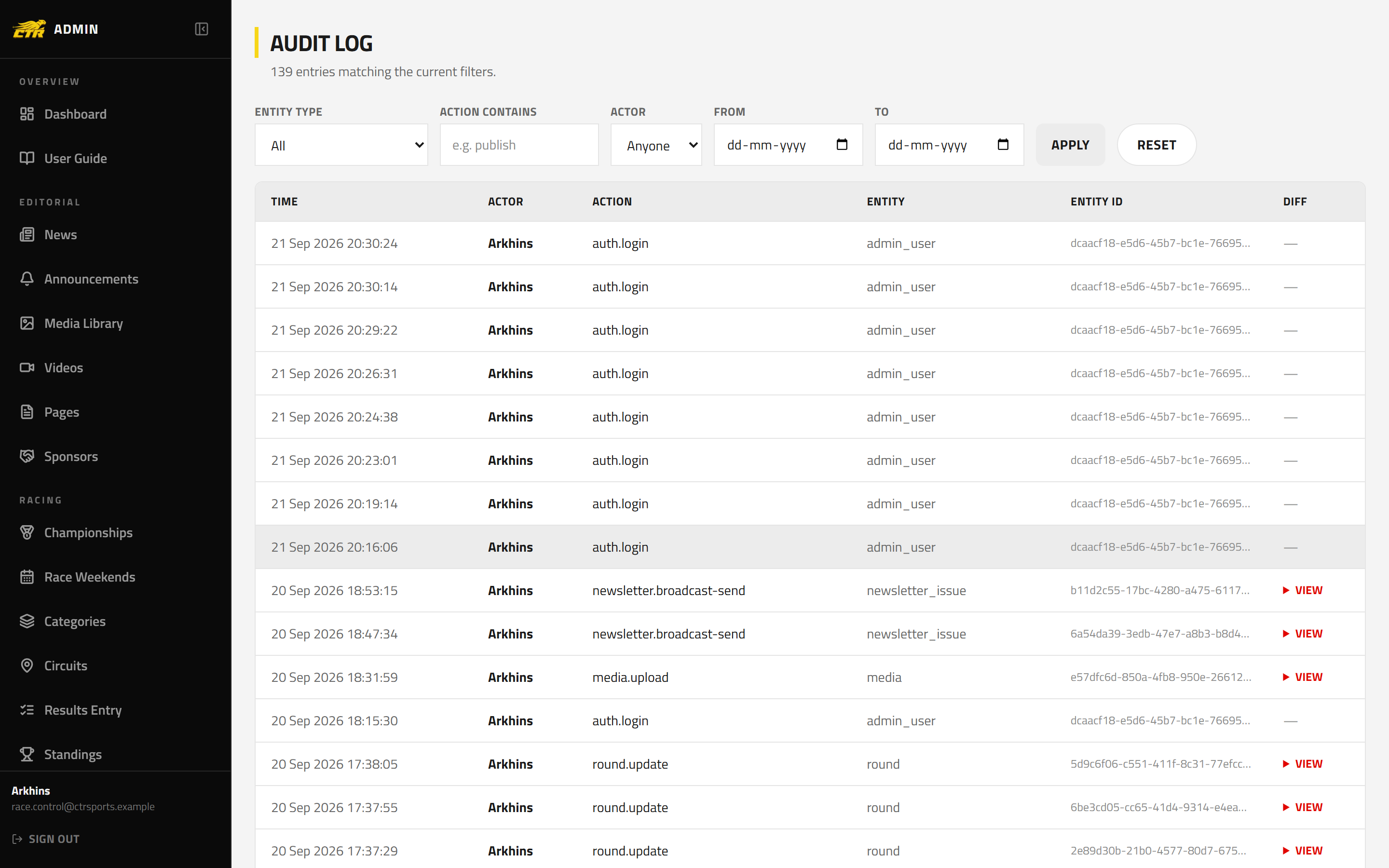1389x868 pixels.
Task: Click the Announcements bell icon
Action: point(27,278)
